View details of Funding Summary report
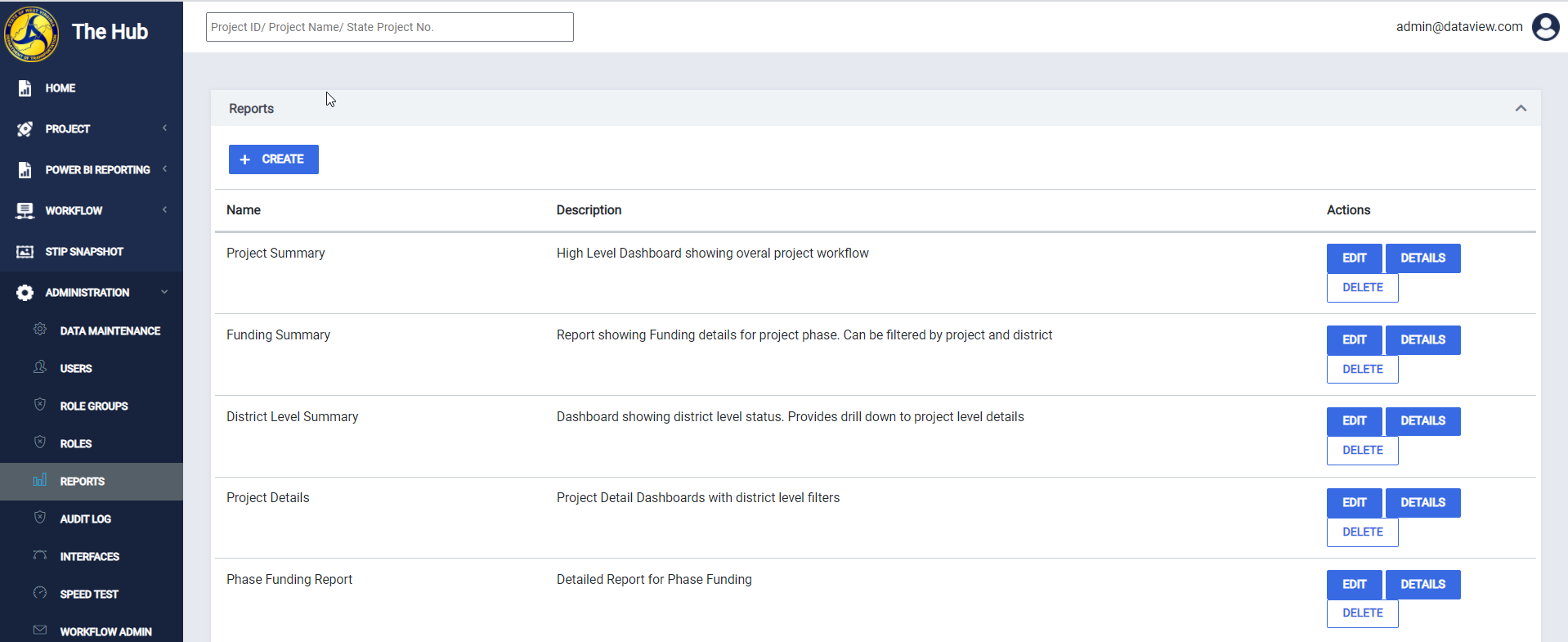 coord(1422,340)
